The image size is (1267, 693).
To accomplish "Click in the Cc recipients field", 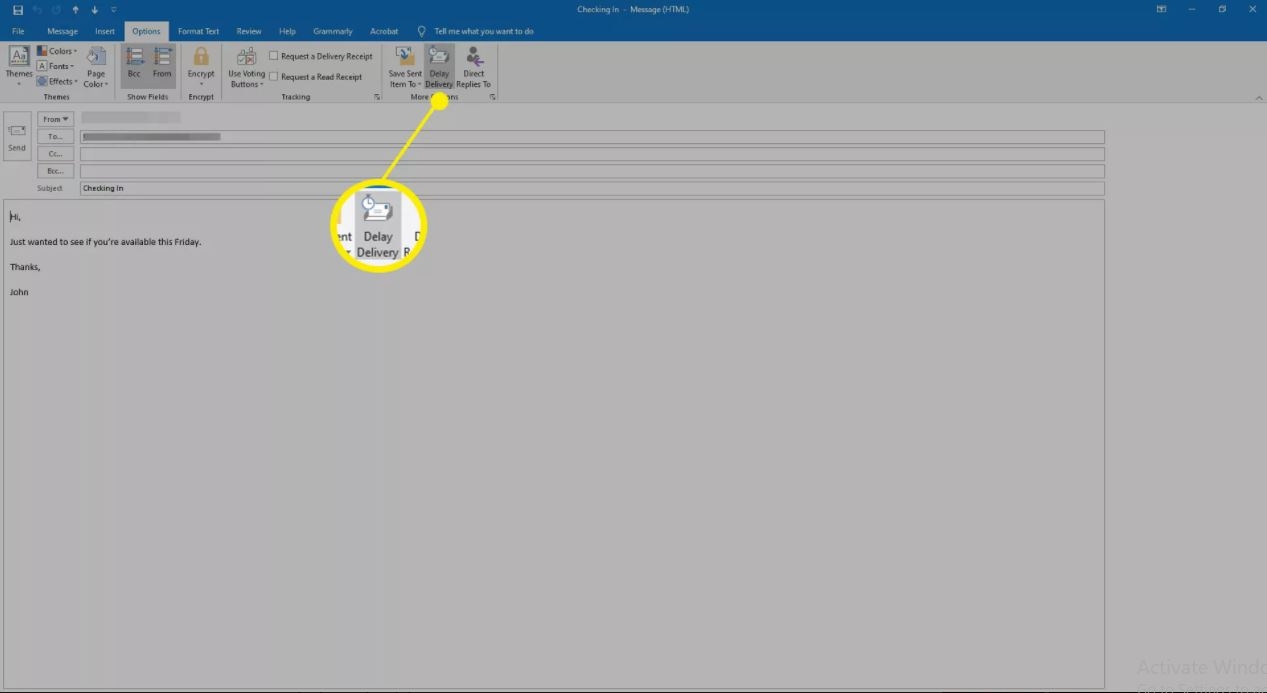I will pyautogui.click(x=592, y=154).
